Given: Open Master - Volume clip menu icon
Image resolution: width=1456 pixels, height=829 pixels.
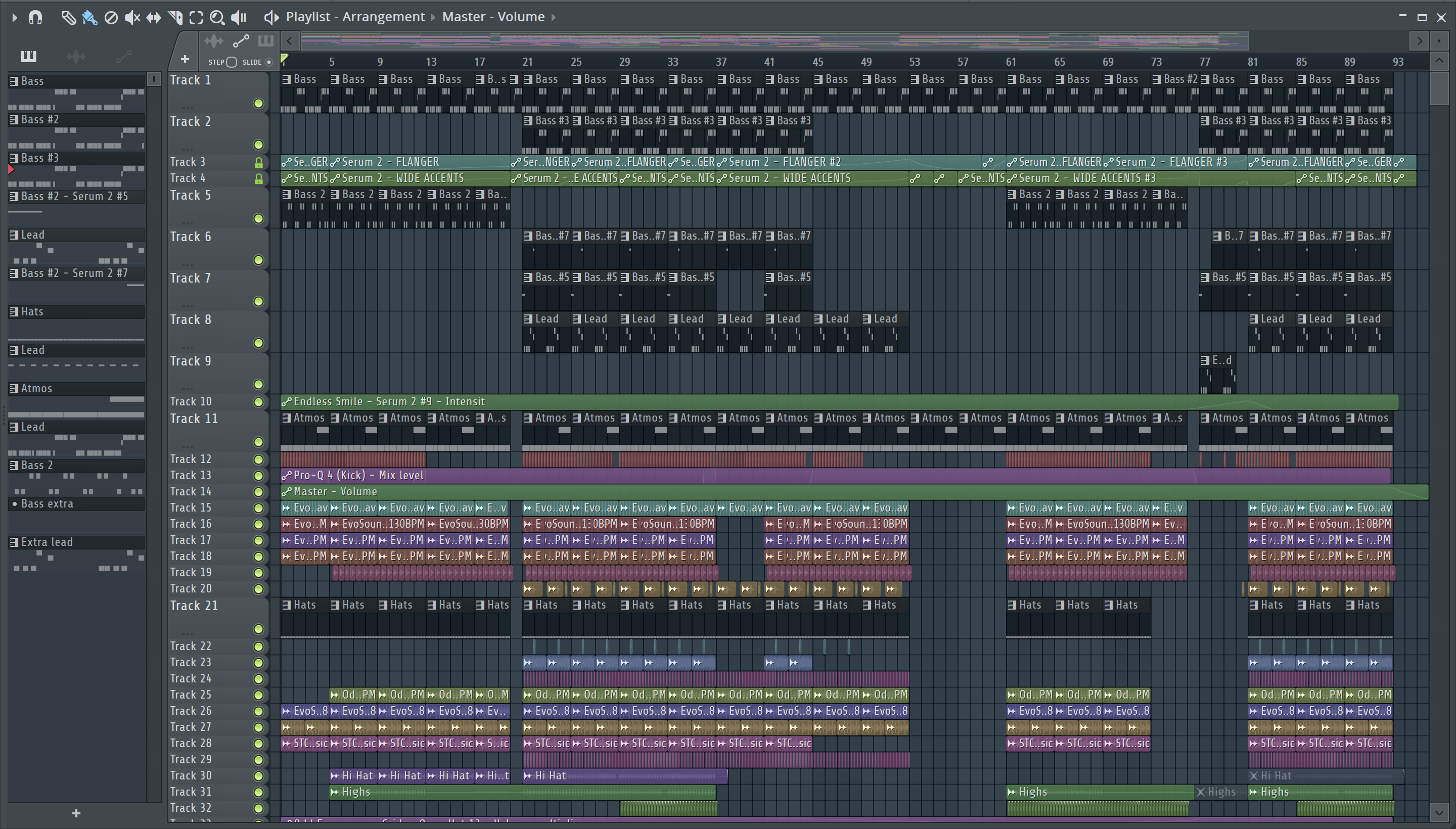Looking at the screenshot, I should coord(287,492).
